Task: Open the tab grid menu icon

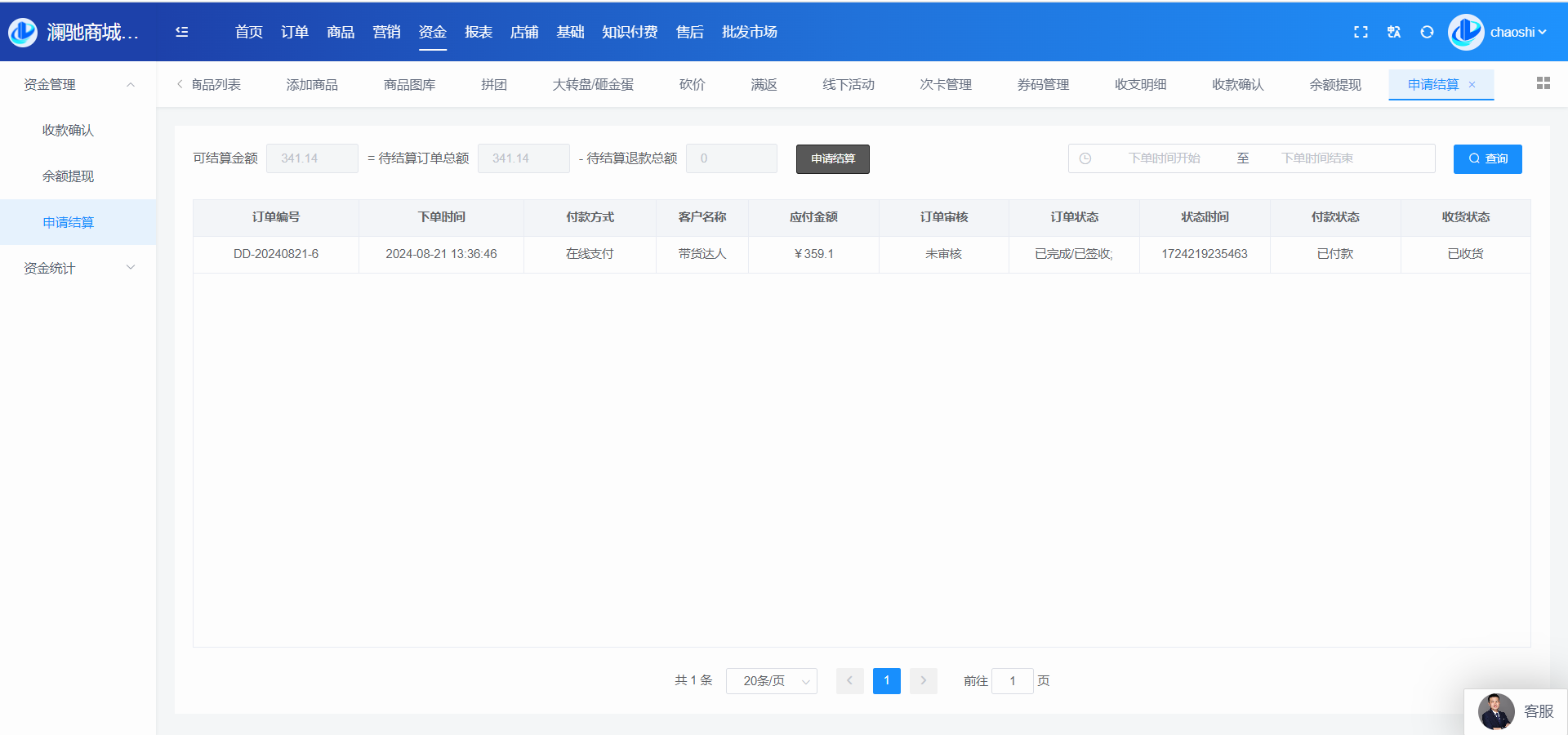Action: pyautogui.click(x=1543, y=83)
